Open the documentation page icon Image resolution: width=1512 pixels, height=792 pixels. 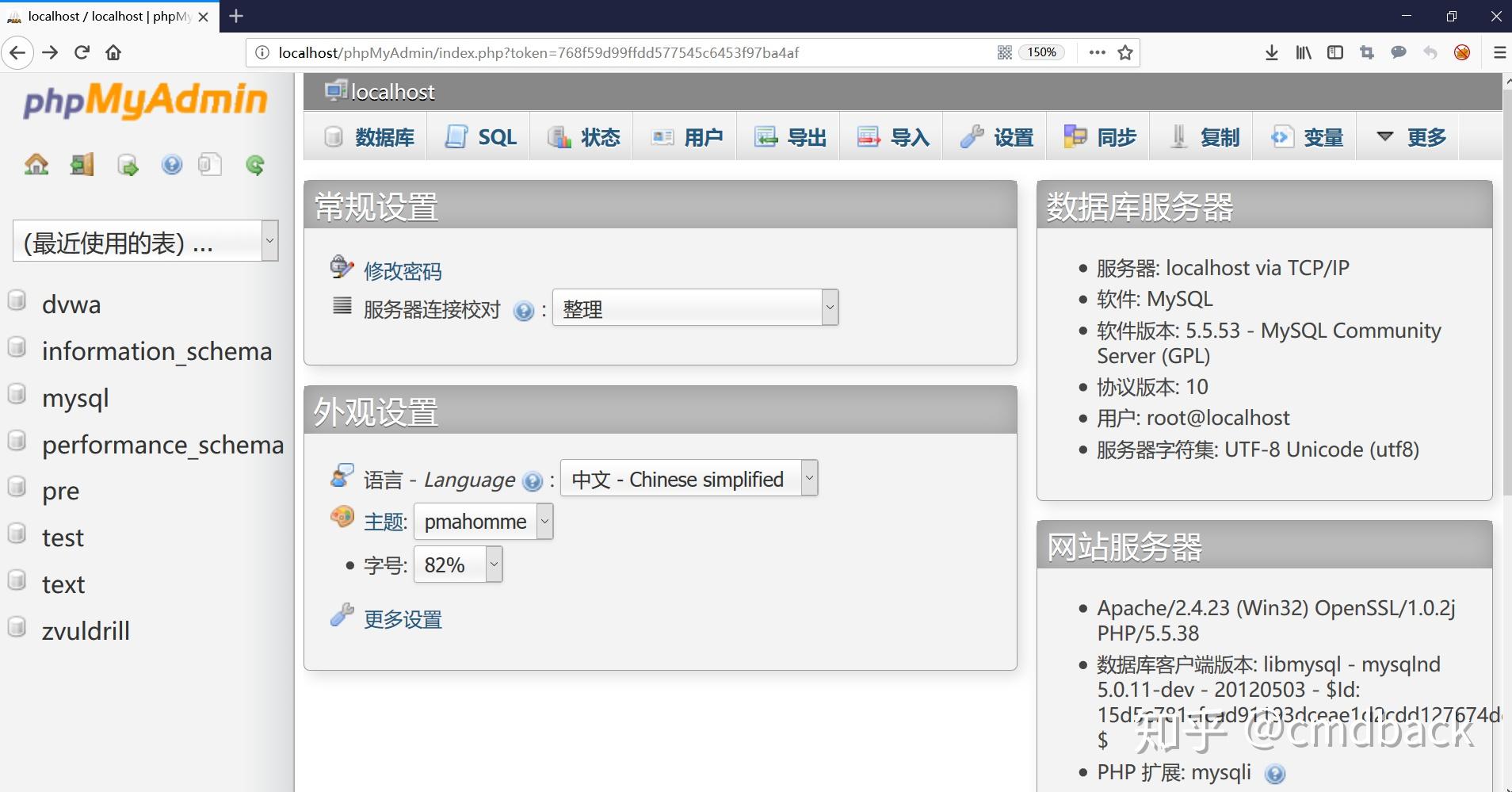coord(208,164)
